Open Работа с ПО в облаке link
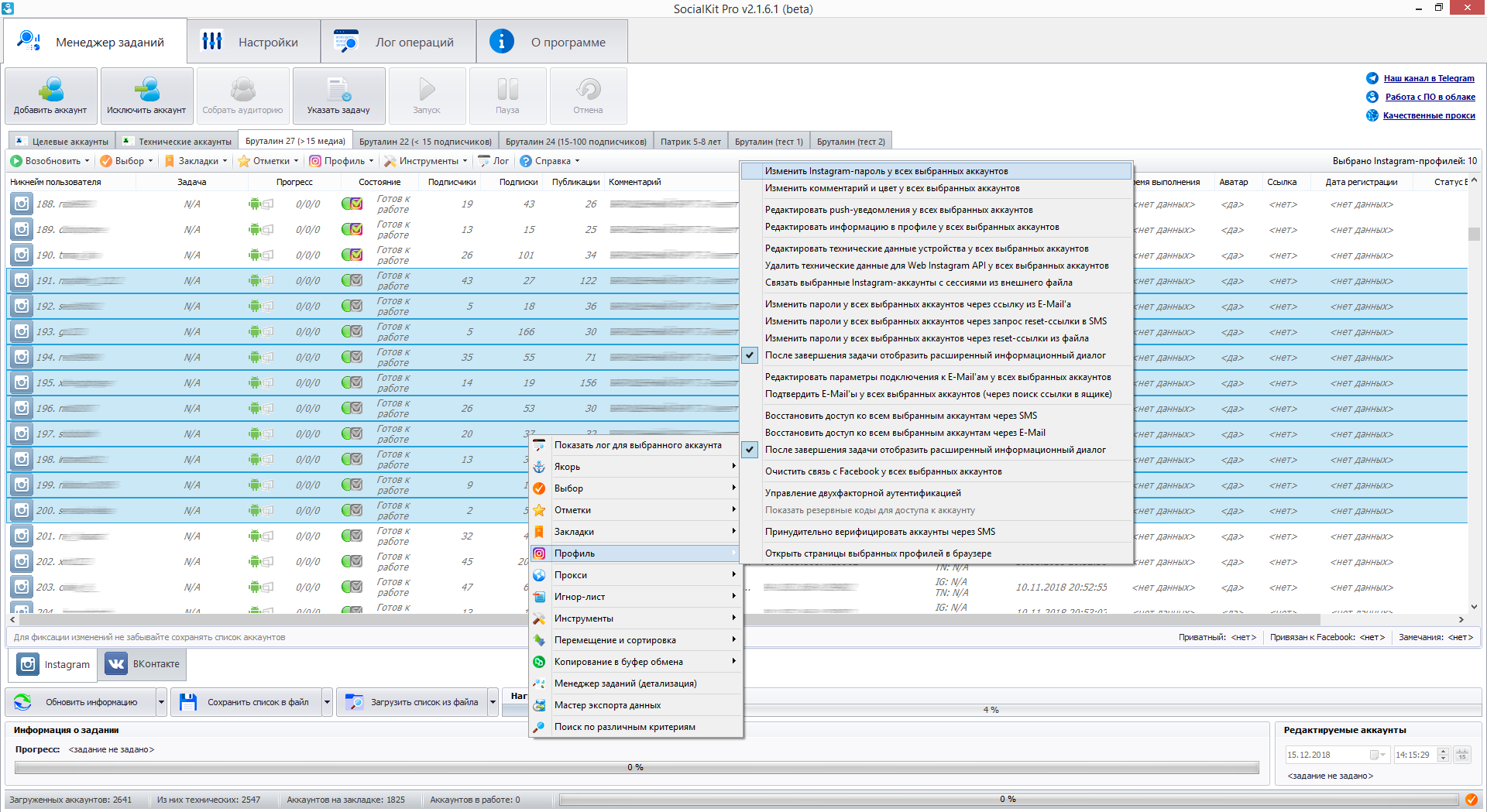The width and height of the screenshot is (1487, 812). tap(1430, 97)
